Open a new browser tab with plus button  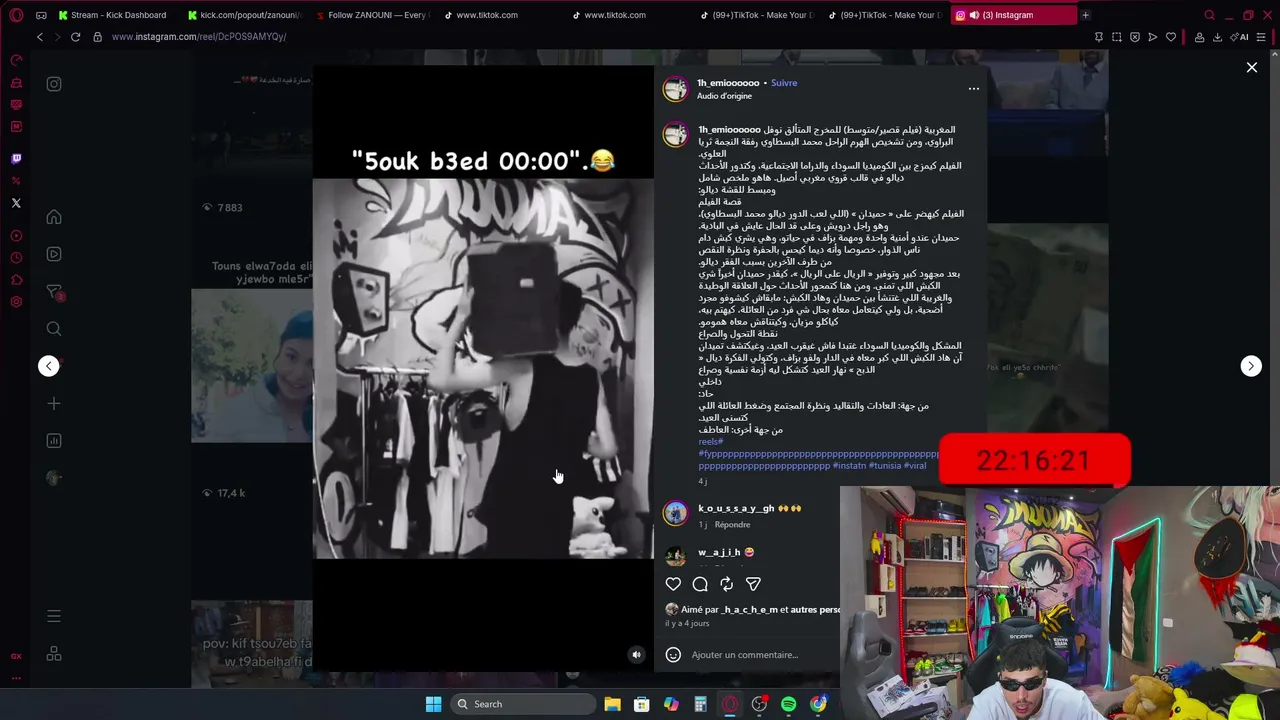1085,15
